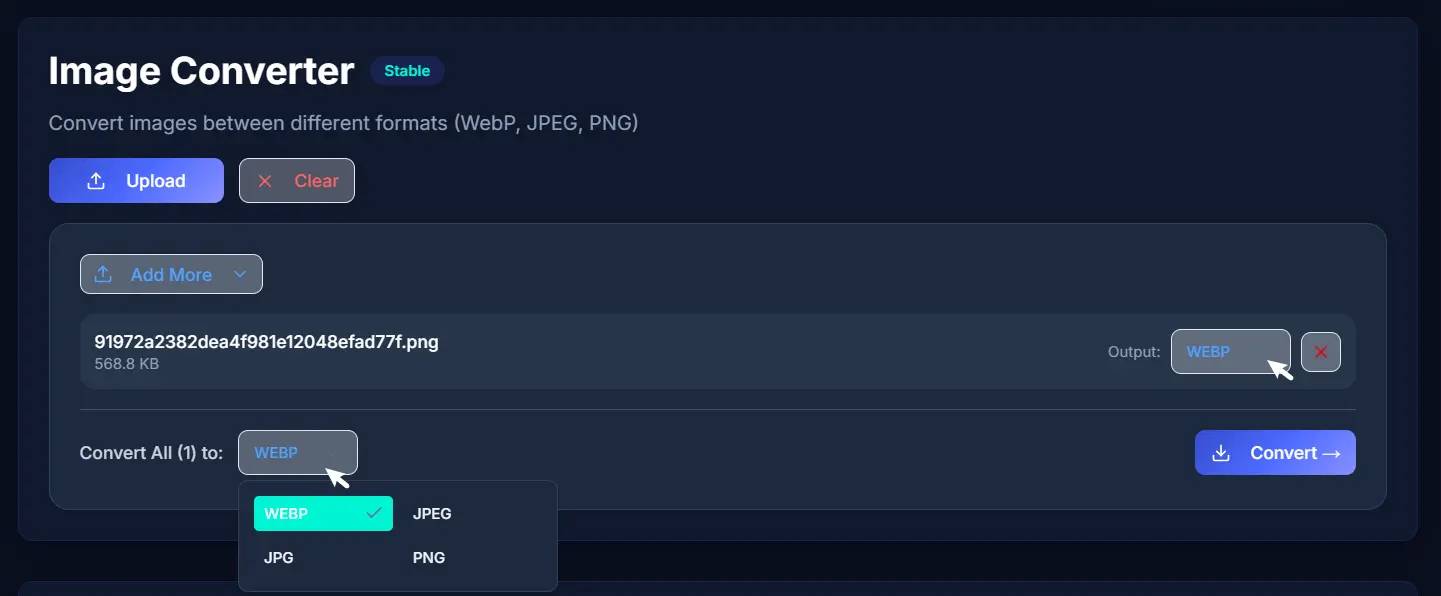
Task: Click the upload icon in Add More button
Action: [x=103, y=274]
